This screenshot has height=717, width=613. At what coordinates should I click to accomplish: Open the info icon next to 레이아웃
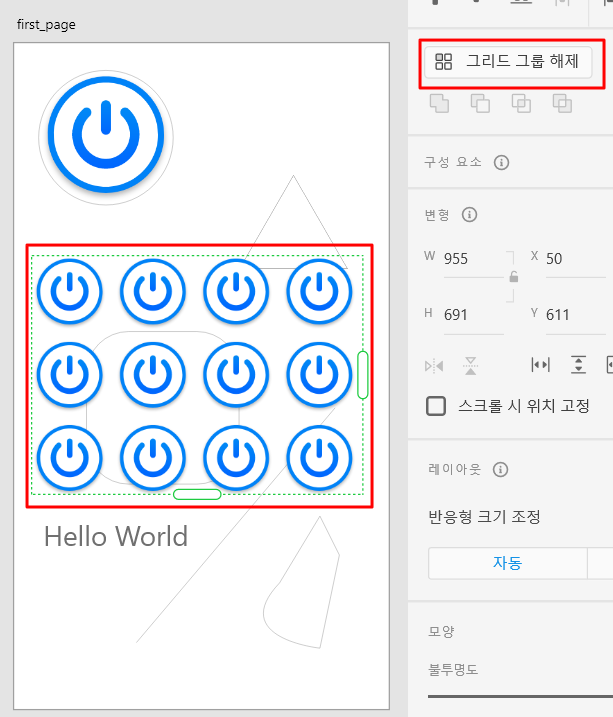(501, 470)
